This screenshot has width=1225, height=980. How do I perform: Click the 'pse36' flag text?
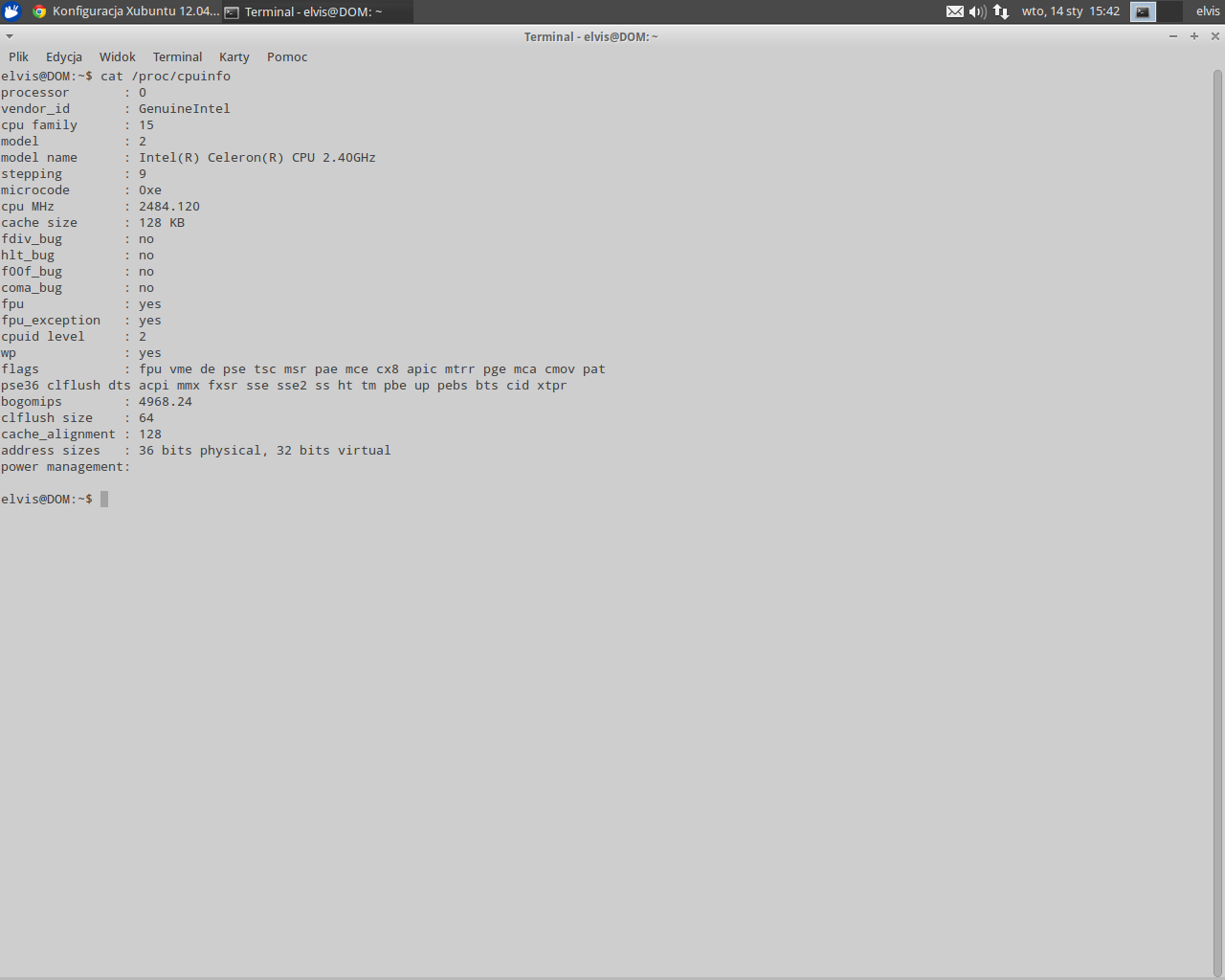(20, 386)
